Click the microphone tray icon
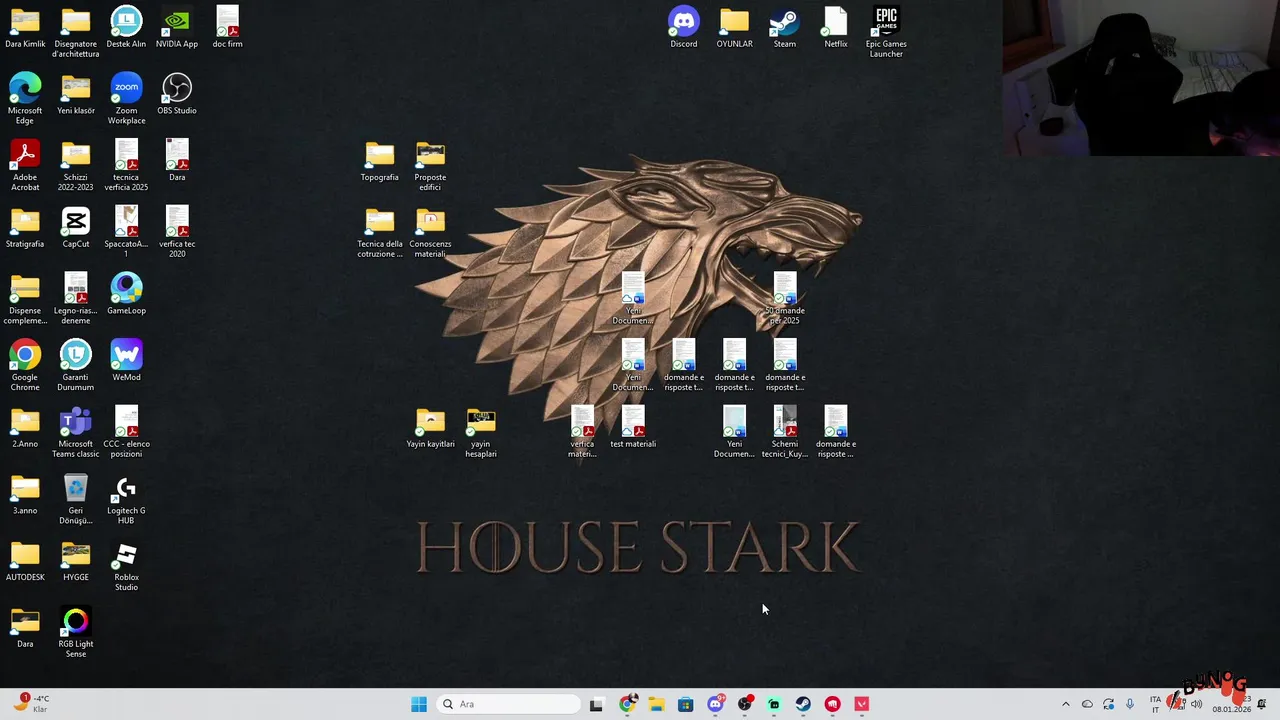Screen dimensions: 1280x720 (x=1130, y=704)
